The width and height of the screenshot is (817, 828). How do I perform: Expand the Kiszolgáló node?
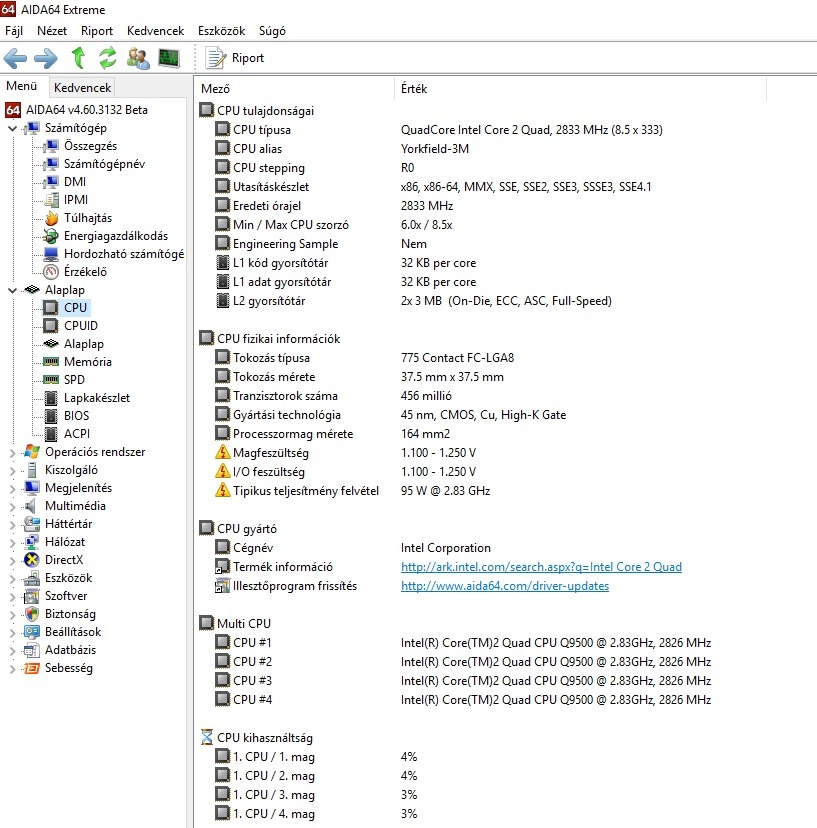12,471
